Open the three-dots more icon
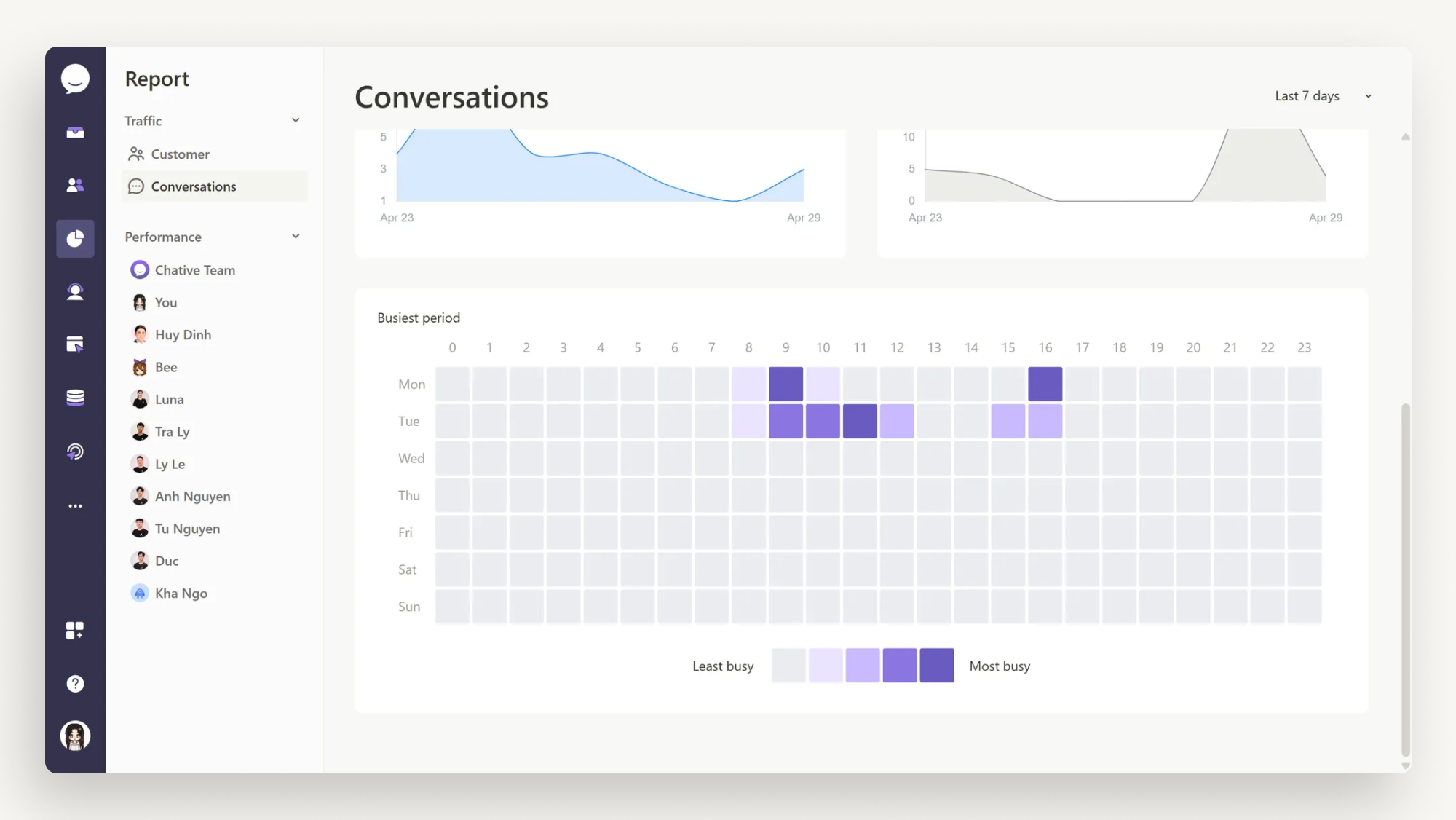The height and width of the screenshot is (820, 1456). (x=75, y=505)
